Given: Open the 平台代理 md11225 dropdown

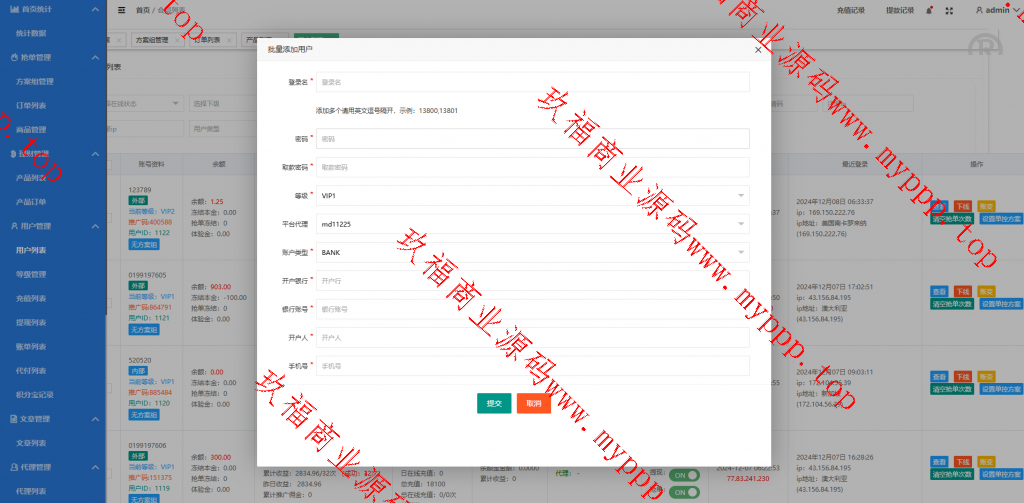Looking at the screenshot, I should tap(532, 225).
